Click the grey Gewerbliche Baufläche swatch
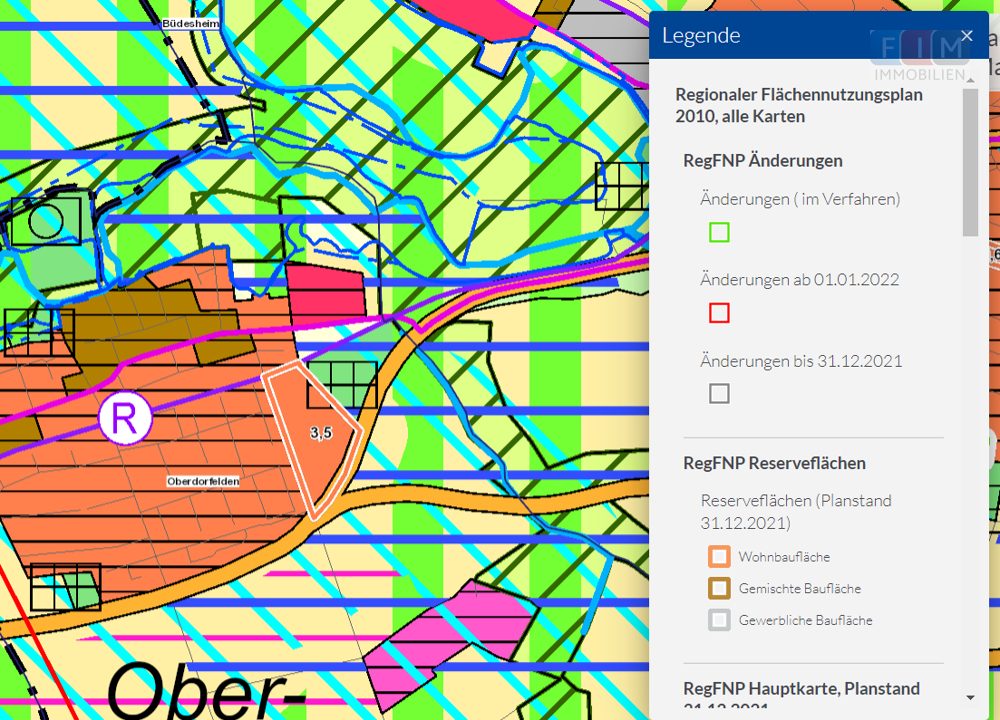 point(719,620)
